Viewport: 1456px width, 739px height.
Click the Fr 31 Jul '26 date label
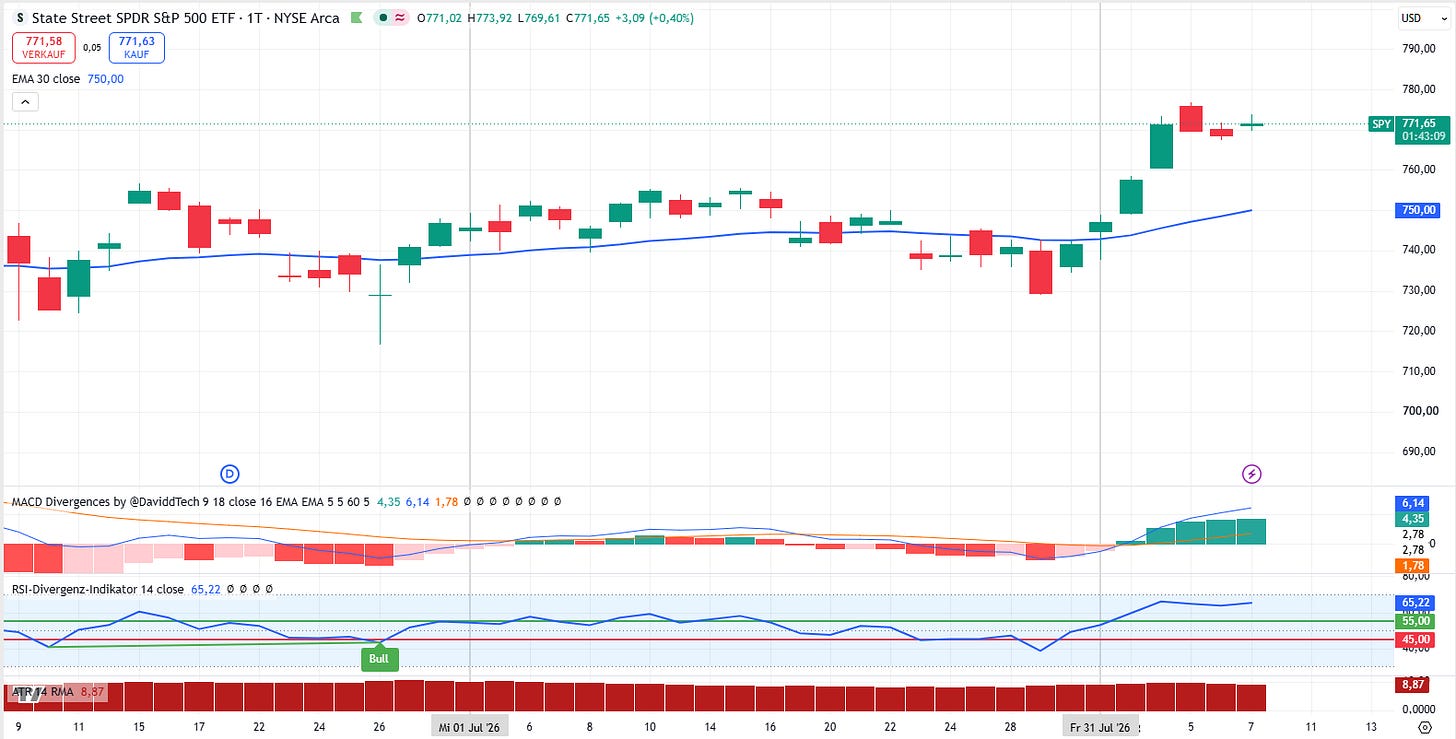click(1100, 727)
